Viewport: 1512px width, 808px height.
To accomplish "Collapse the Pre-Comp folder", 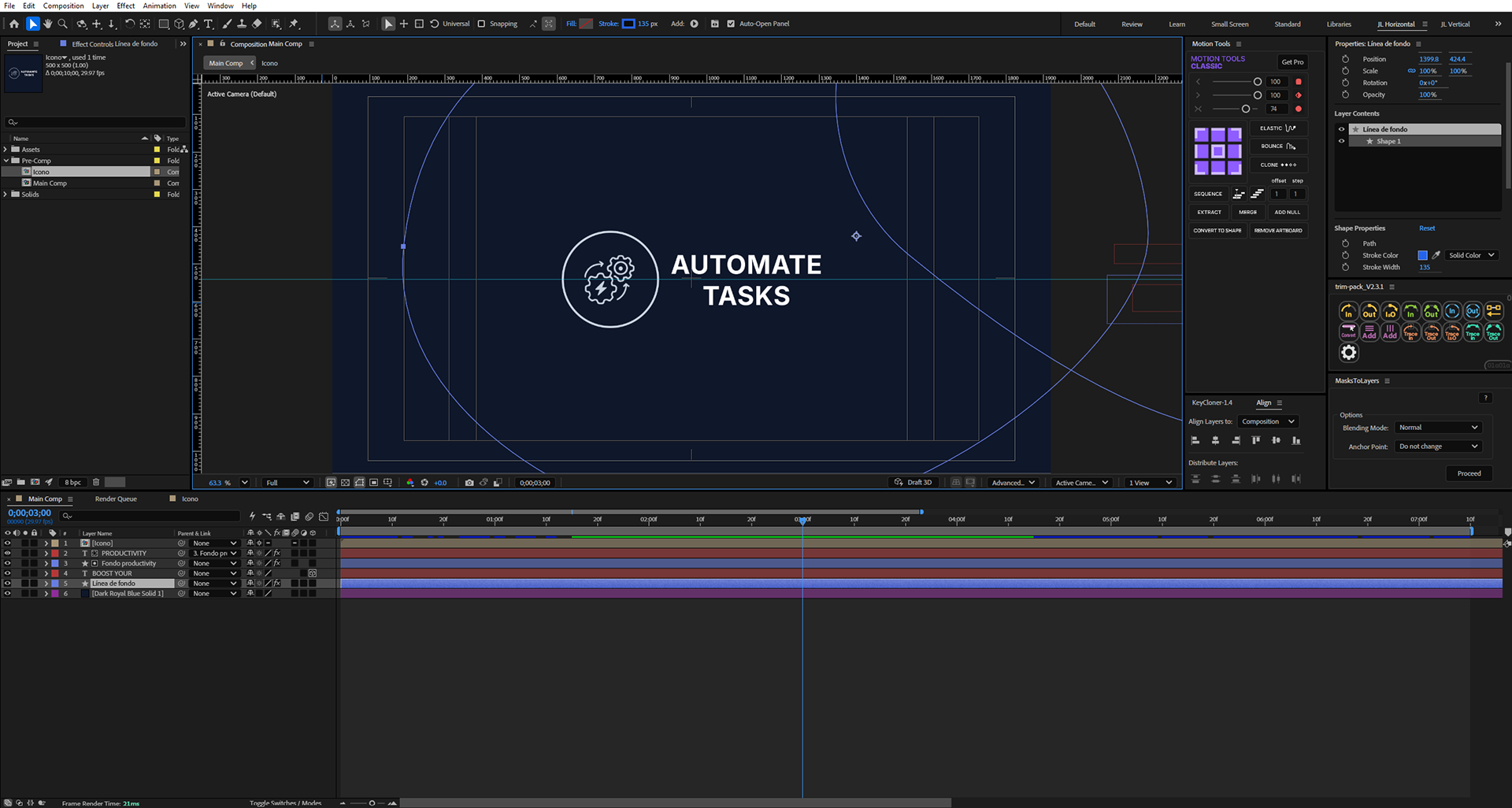I will pos(6,161).
